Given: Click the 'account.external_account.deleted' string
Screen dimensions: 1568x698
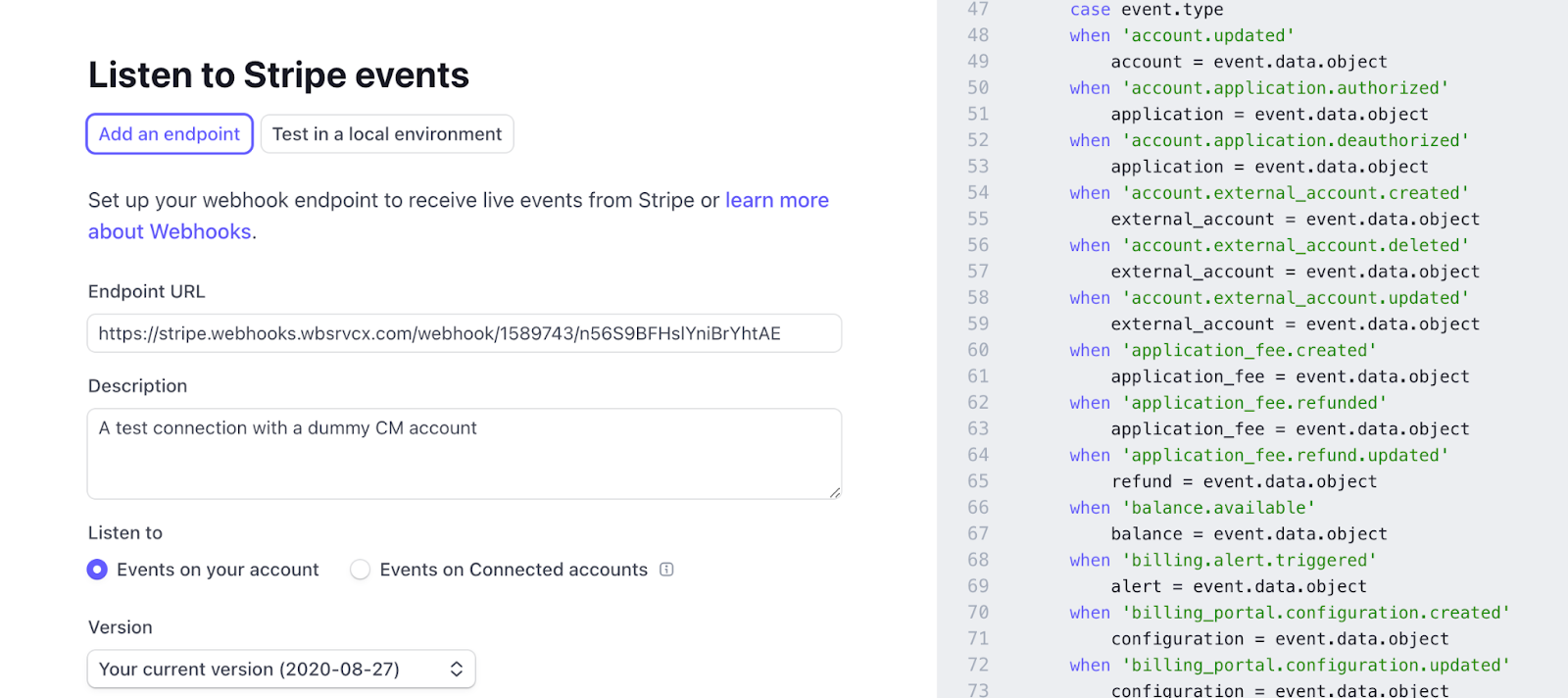Looking at the screenshot, I should pos(1295,245).
